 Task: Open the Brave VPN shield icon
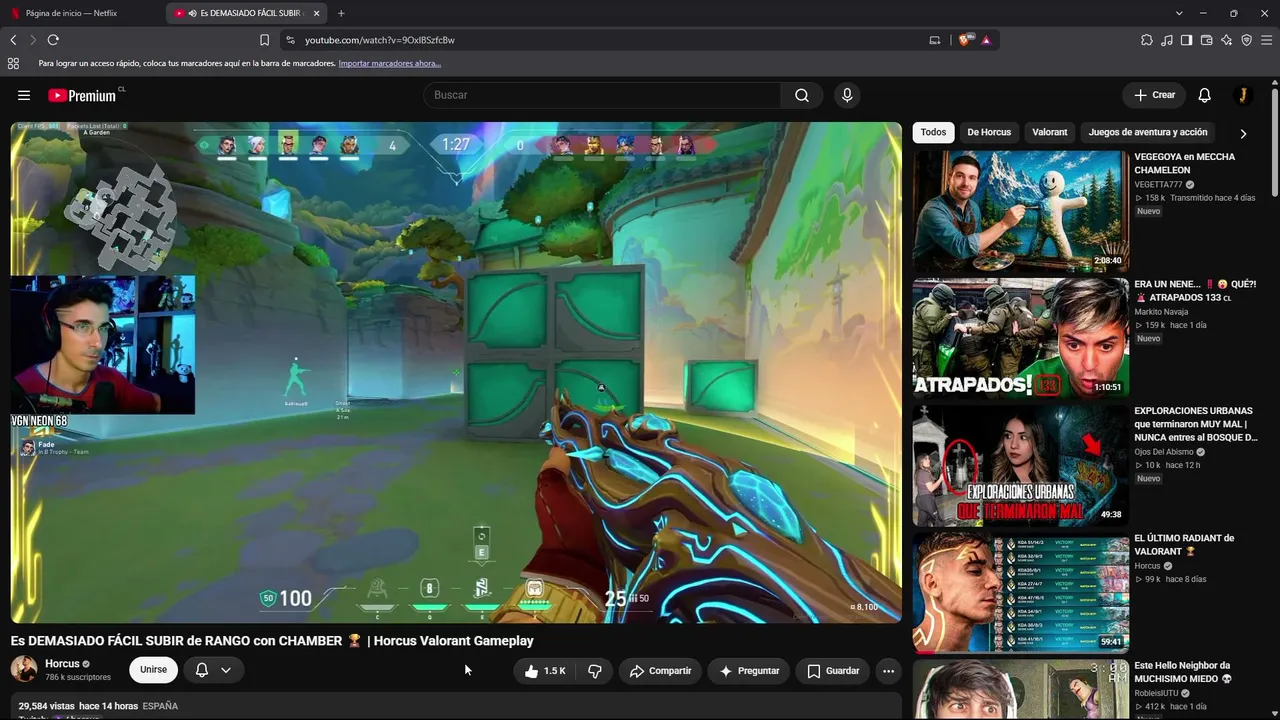[1246, 40]
